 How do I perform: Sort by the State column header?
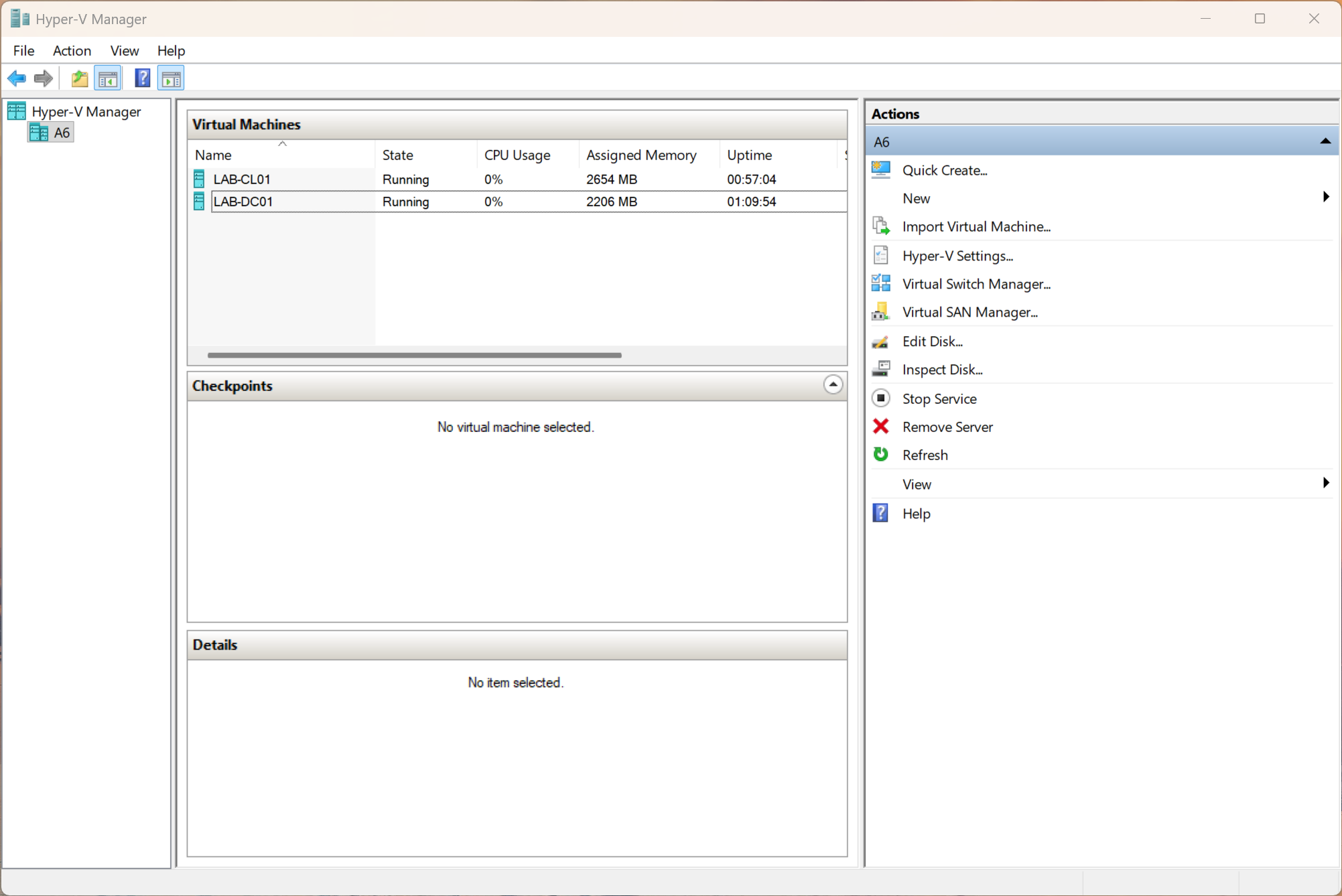426,155
